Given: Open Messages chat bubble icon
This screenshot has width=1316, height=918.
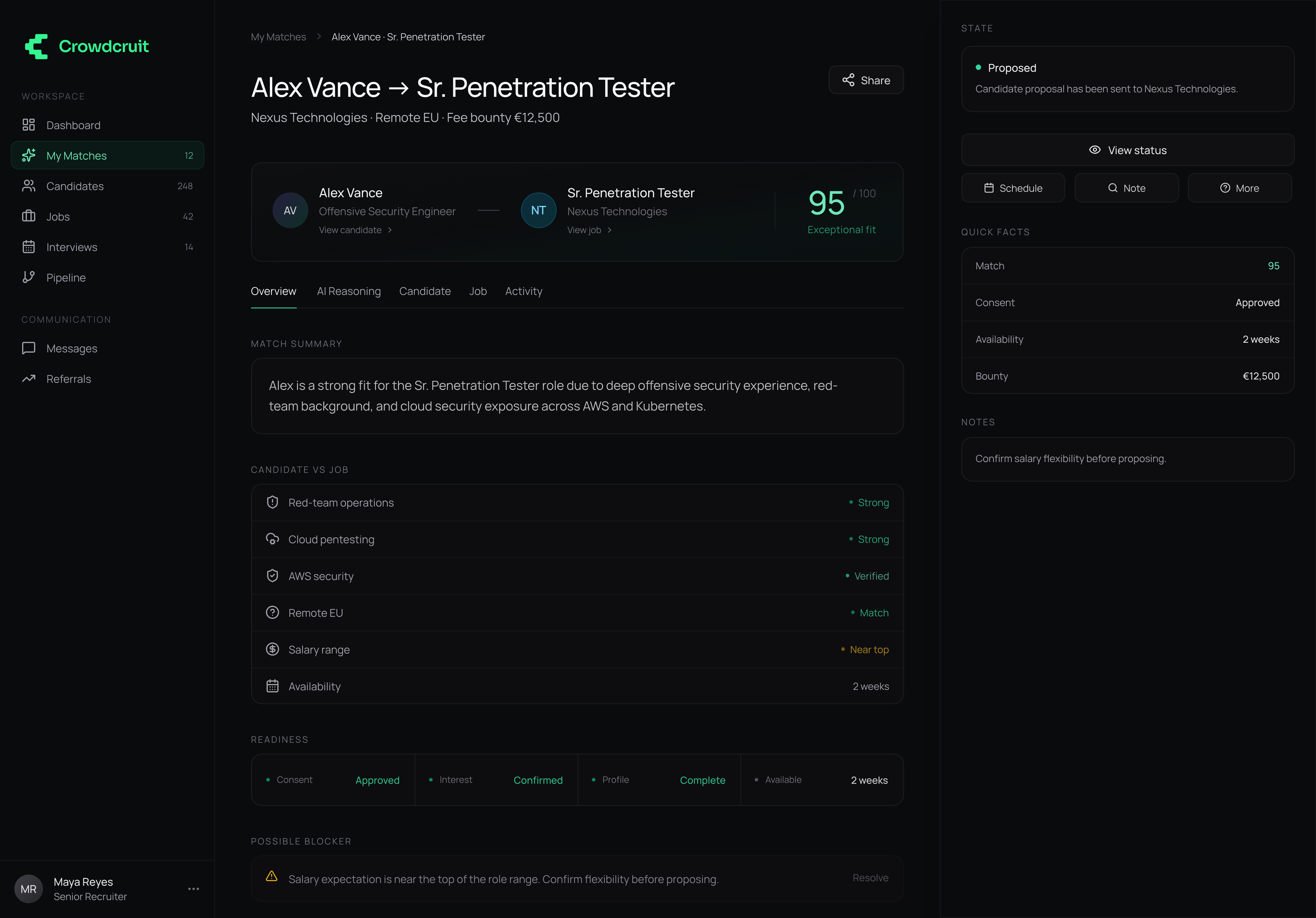Looking at the screenshot, I should pyautogui.click(x=29, y=348).
